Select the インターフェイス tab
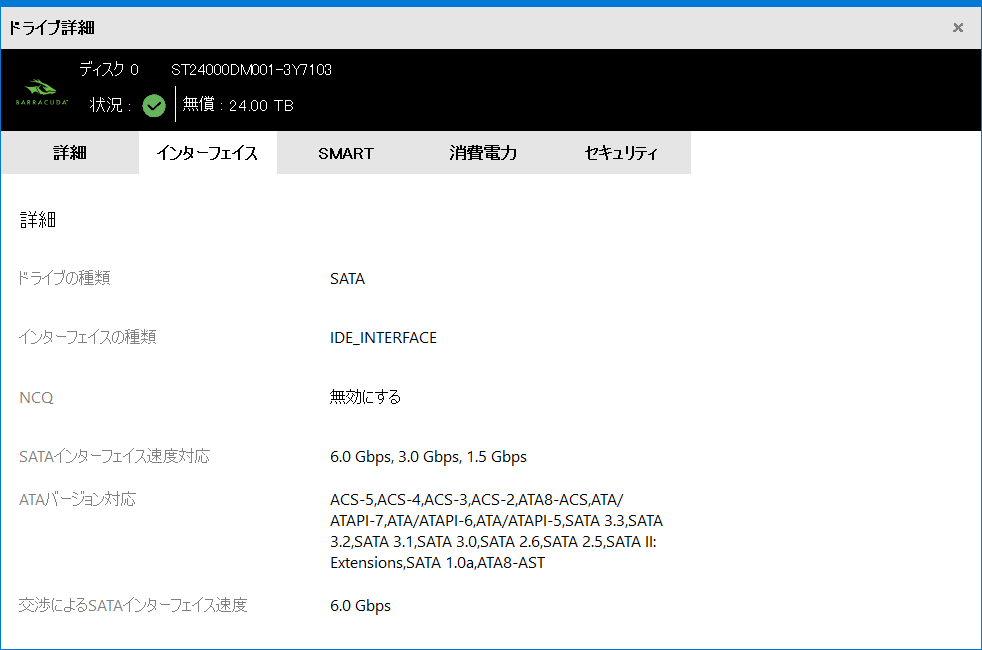982x650 pixels. click(207, 153)
